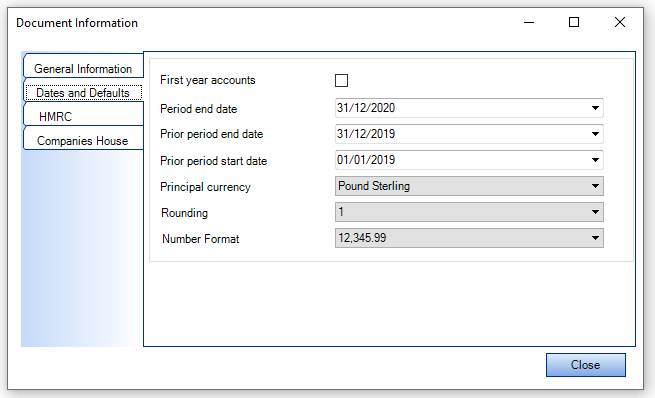Click the First year accounts label
The height and width of the screenshot is (398, 655).
click(208, 80)
